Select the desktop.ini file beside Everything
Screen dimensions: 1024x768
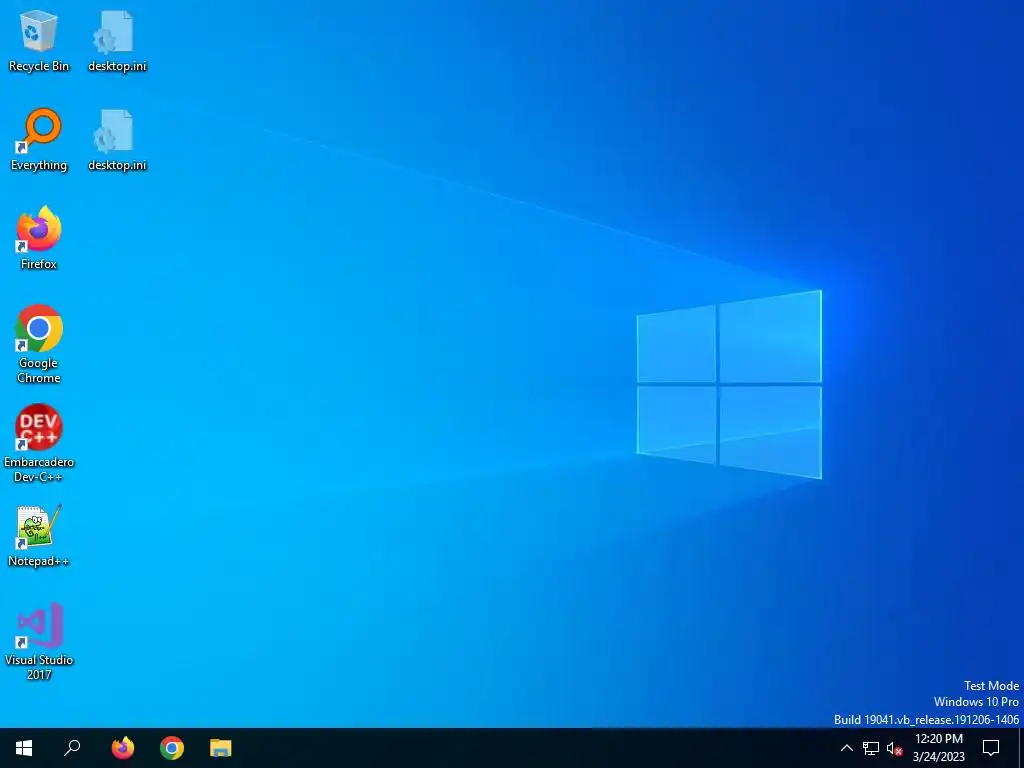(117, 140)
